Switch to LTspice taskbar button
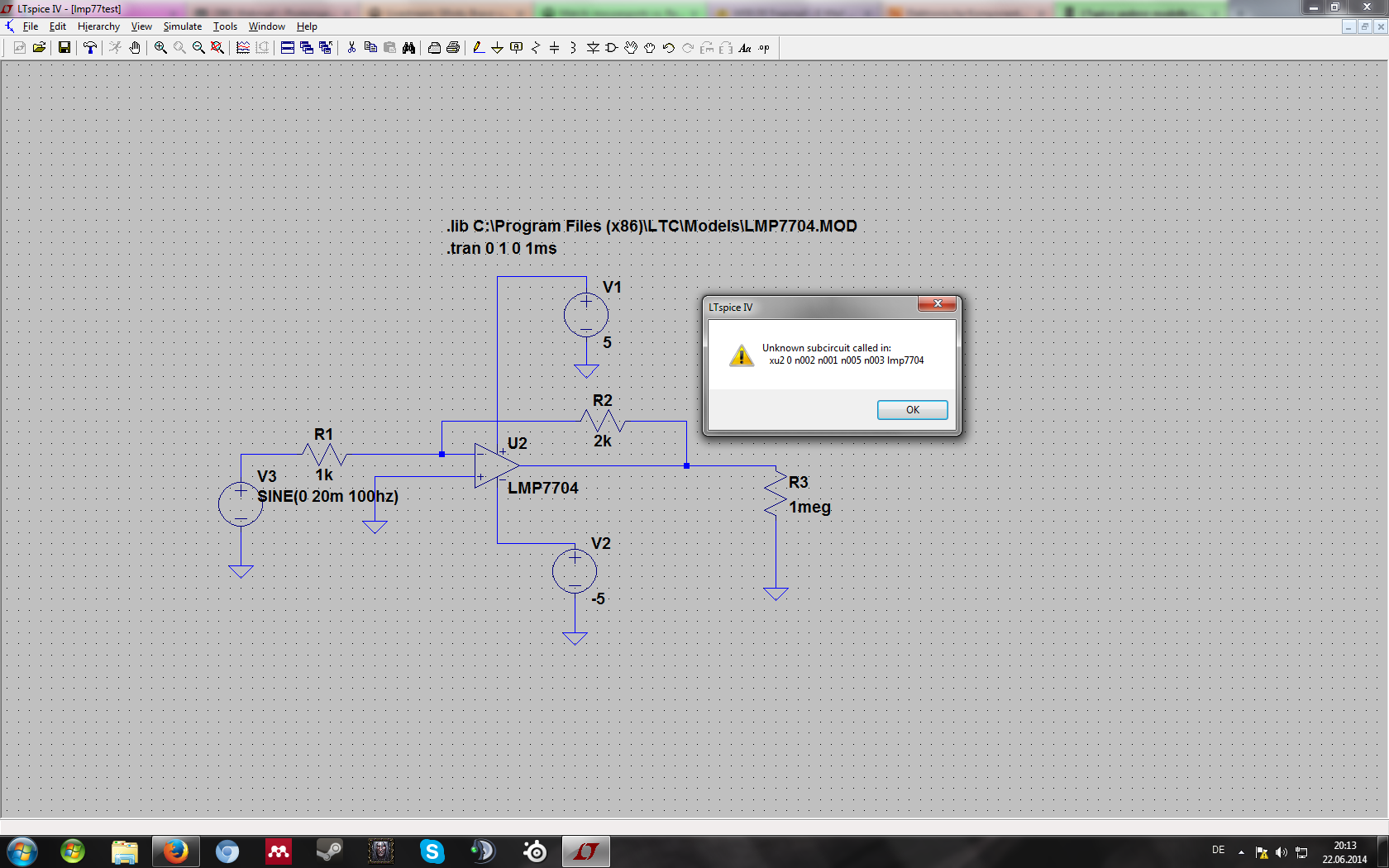The height and width of the screenshot is (868, 1389). tap(586, 851)
